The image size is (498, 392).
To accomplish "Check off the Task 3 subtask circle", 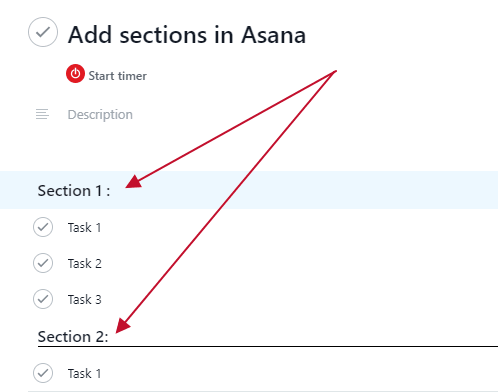I will coord(43,299).
